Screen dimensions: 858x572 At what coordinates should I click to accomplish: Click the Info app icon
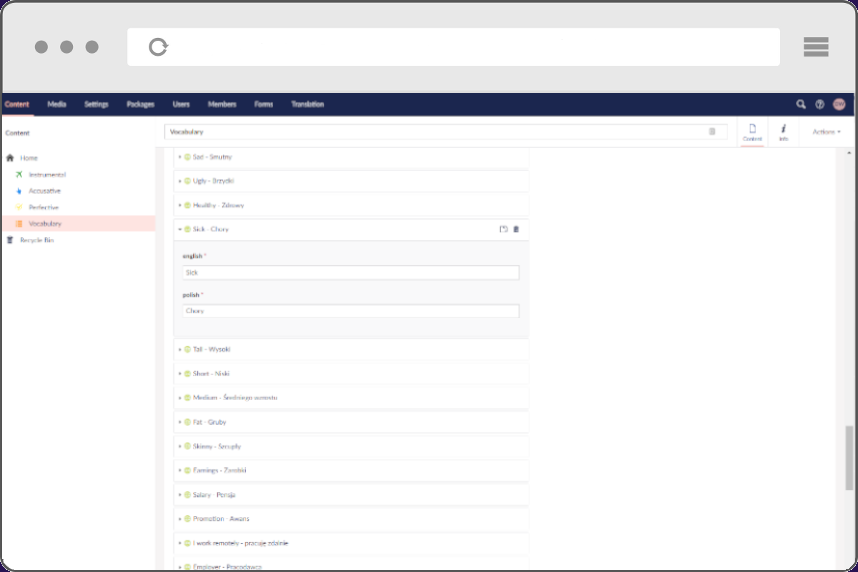click(783, 132)
